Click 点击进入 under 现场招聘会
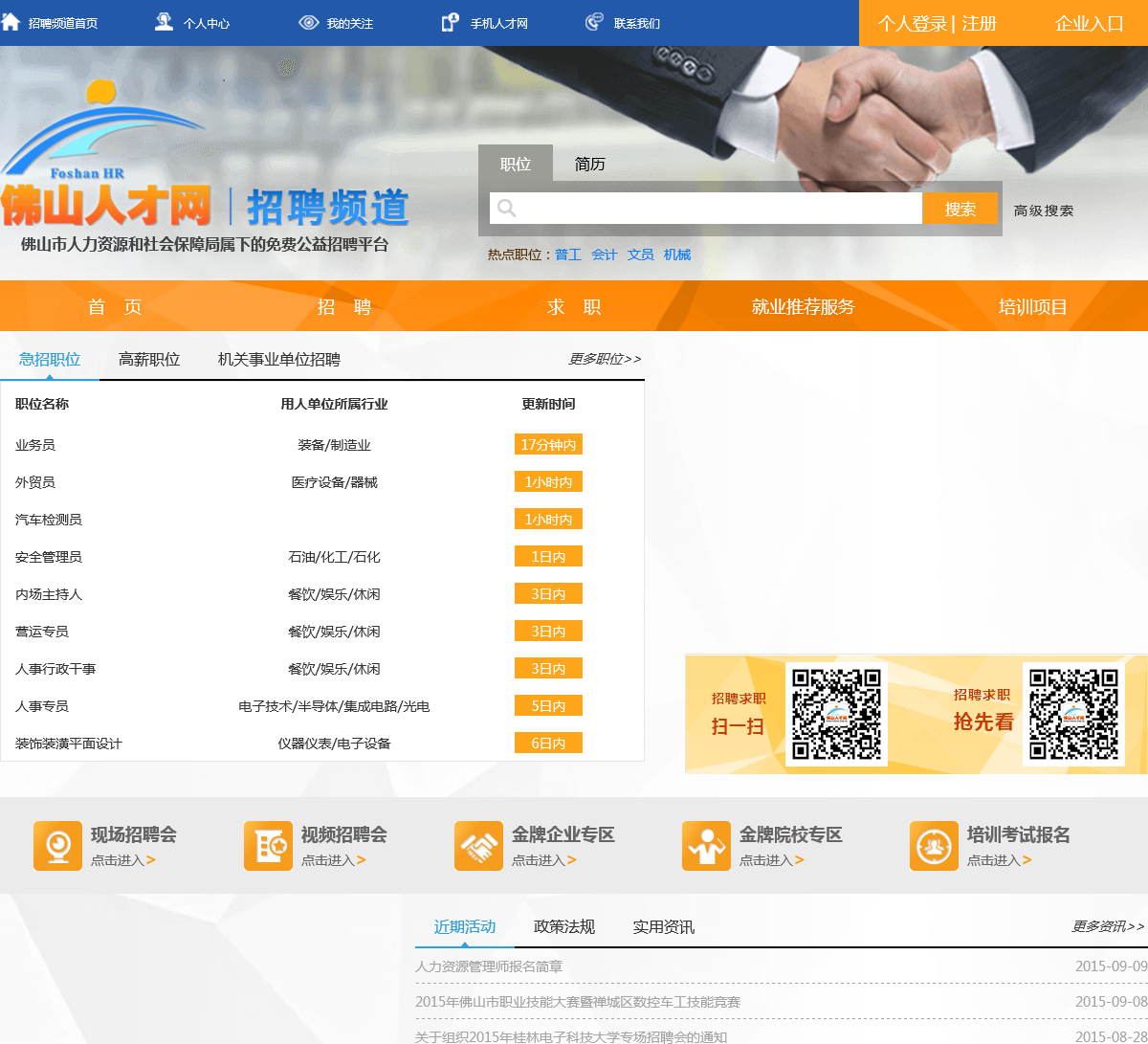The height and width of the screenshot is (1044, 1148). 123,860
